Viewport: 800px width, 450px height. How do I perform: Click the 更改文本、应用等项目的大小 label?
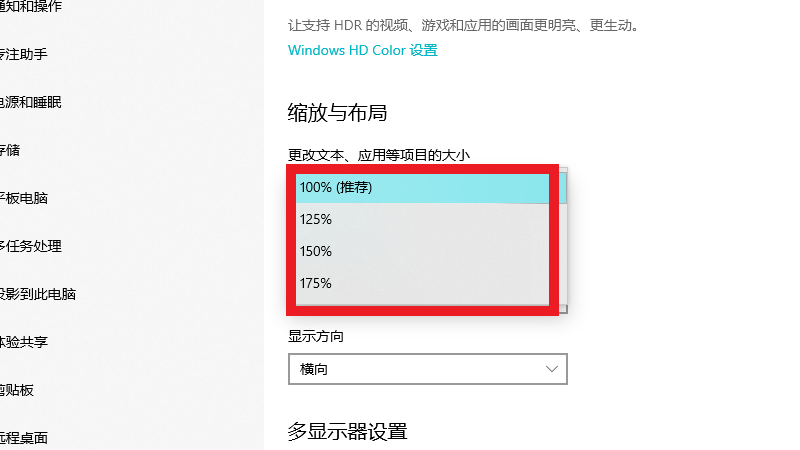point(379,155)
